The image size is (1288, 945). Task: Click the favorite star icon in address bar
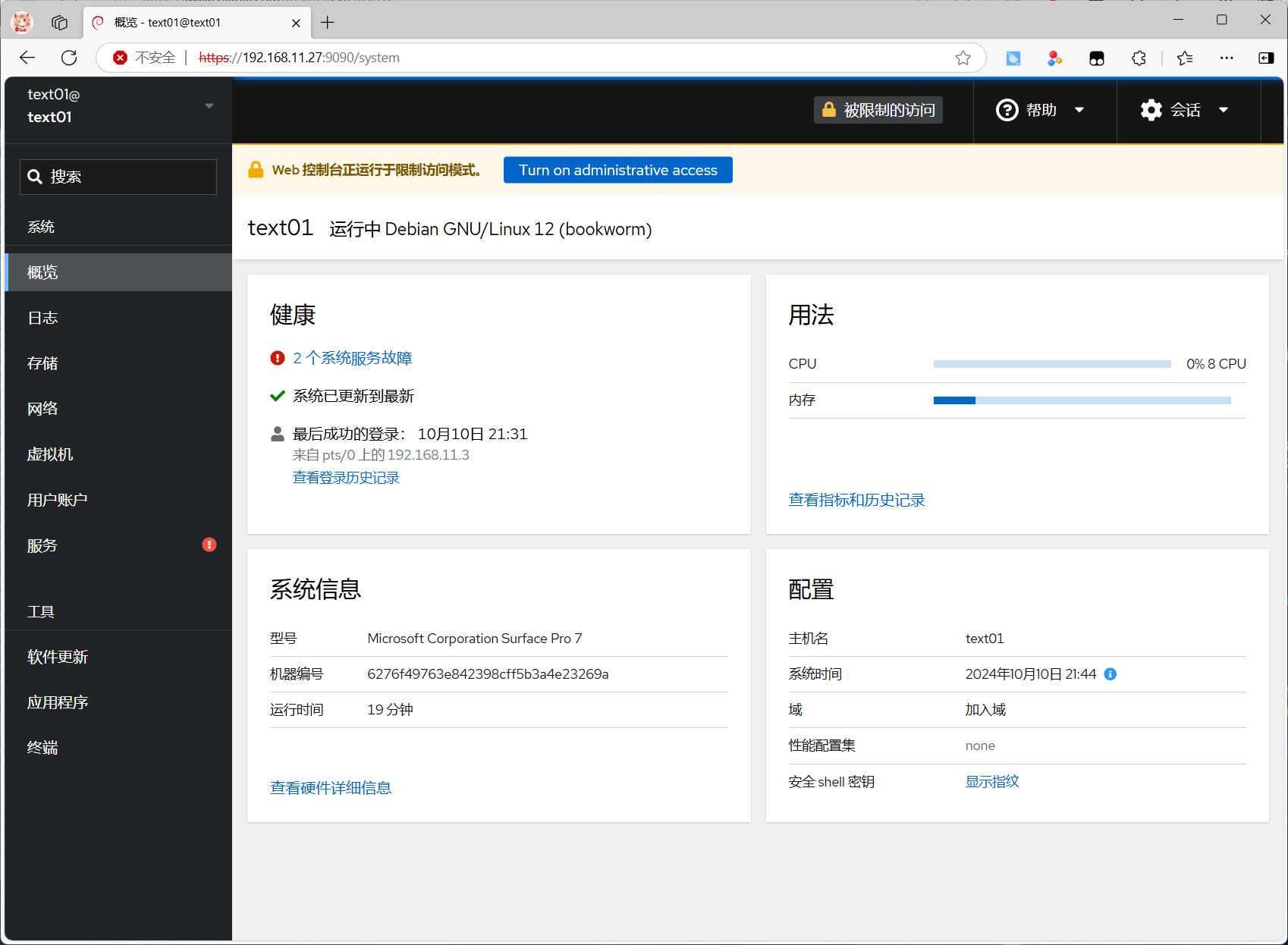[x=963, y=58]
